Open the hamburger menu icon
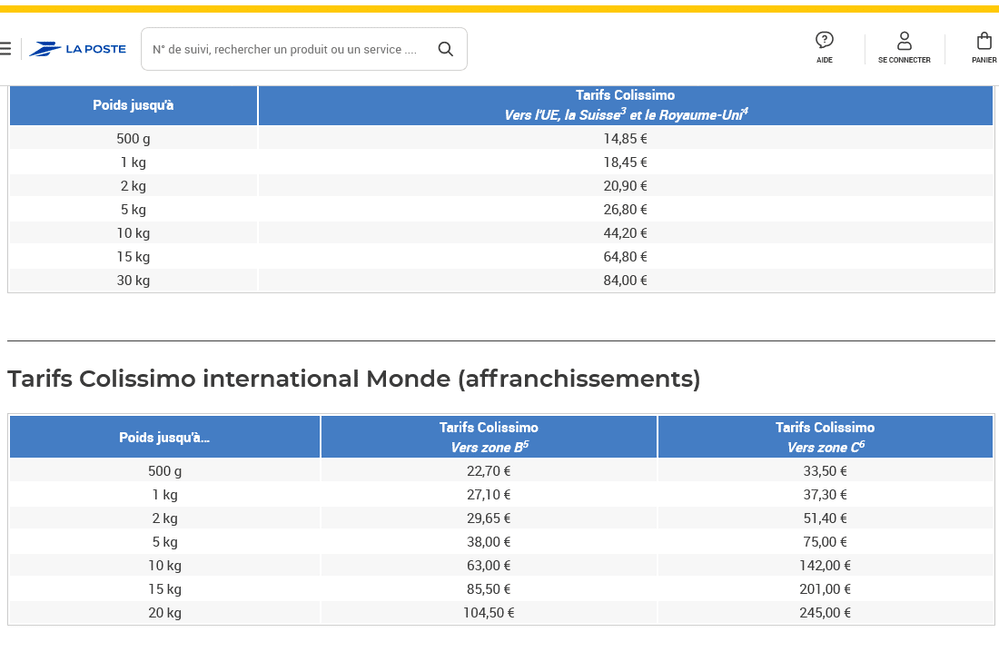The width and height of the screenshot is (999, 651). (x=5, y=49)
